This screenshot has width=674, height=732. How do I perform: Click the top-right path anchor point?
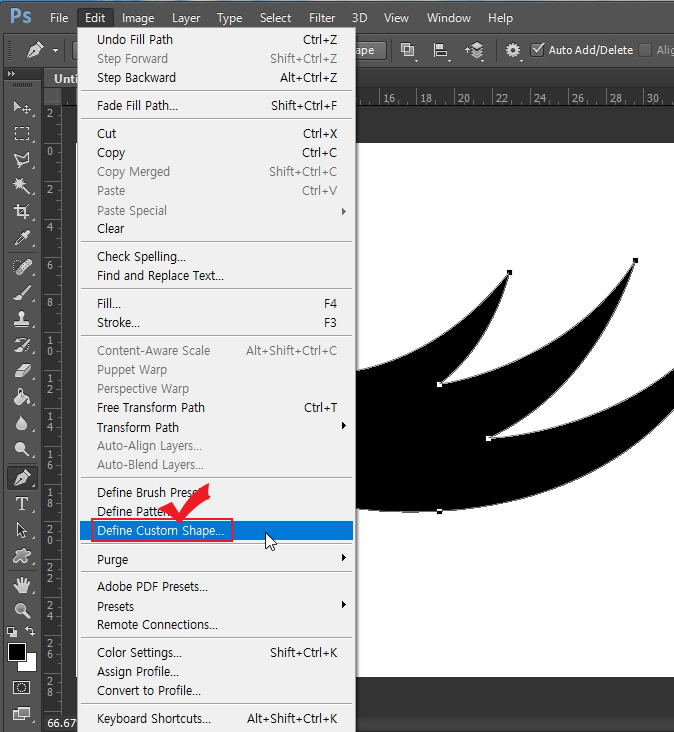[635, 260]
